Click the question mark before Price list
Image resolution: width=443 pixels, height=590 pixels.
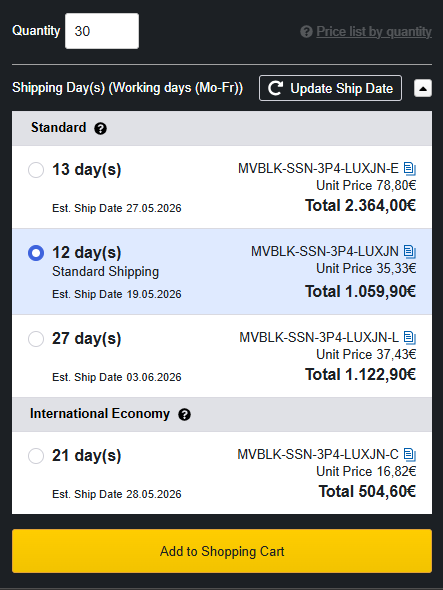[306, 32]
